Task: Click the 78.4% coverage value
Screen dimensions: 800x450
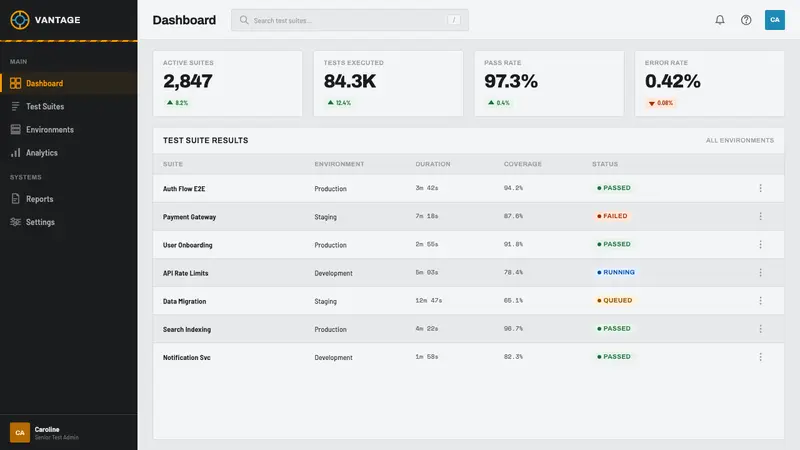Action: pyautogui.click(x=513, y=272)
